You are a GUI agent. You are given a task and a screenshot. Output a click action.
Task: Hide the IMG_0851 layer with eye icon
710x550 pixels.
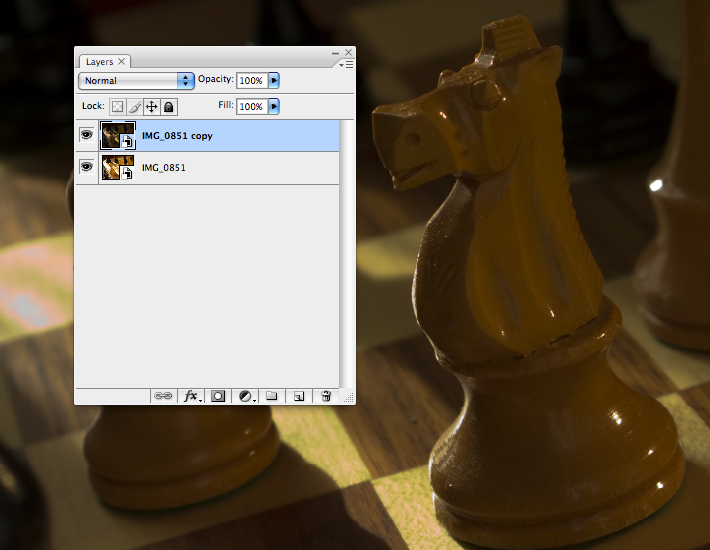[86, 167]
